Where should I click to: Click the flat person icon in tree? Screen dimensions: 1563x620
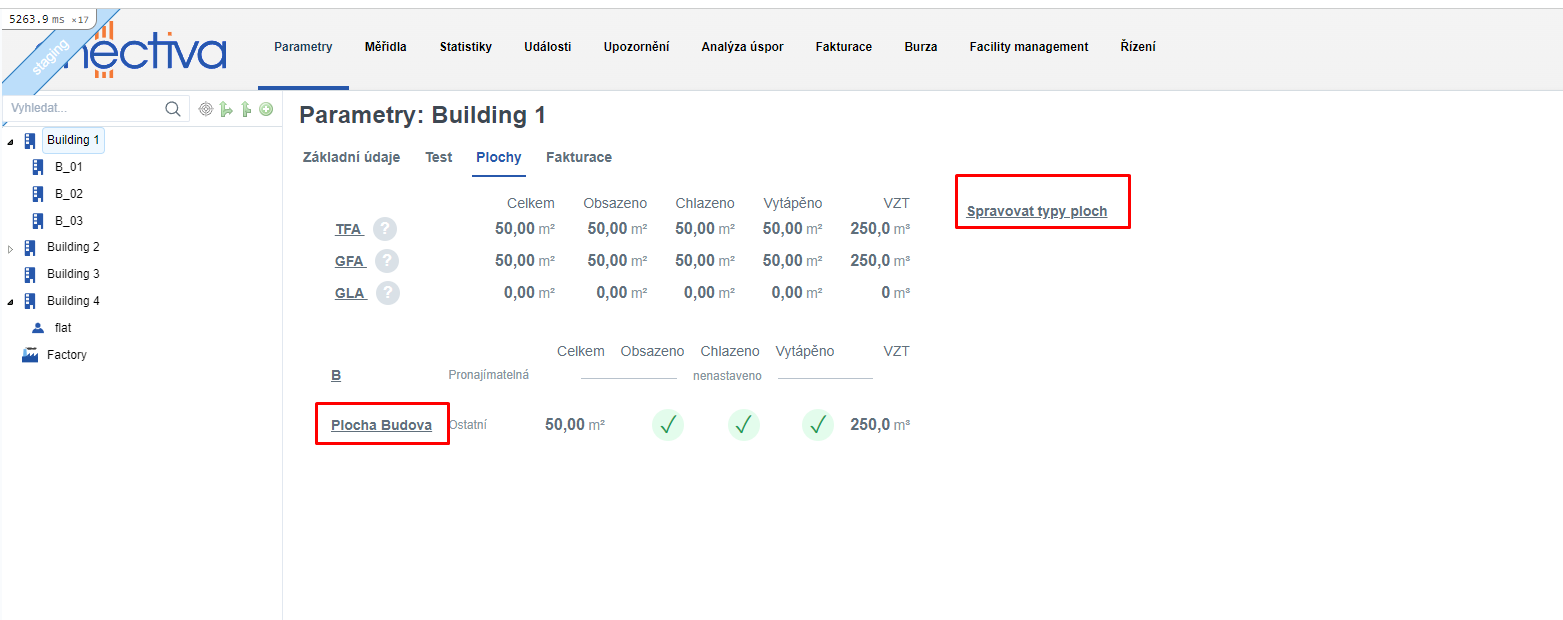38,328
